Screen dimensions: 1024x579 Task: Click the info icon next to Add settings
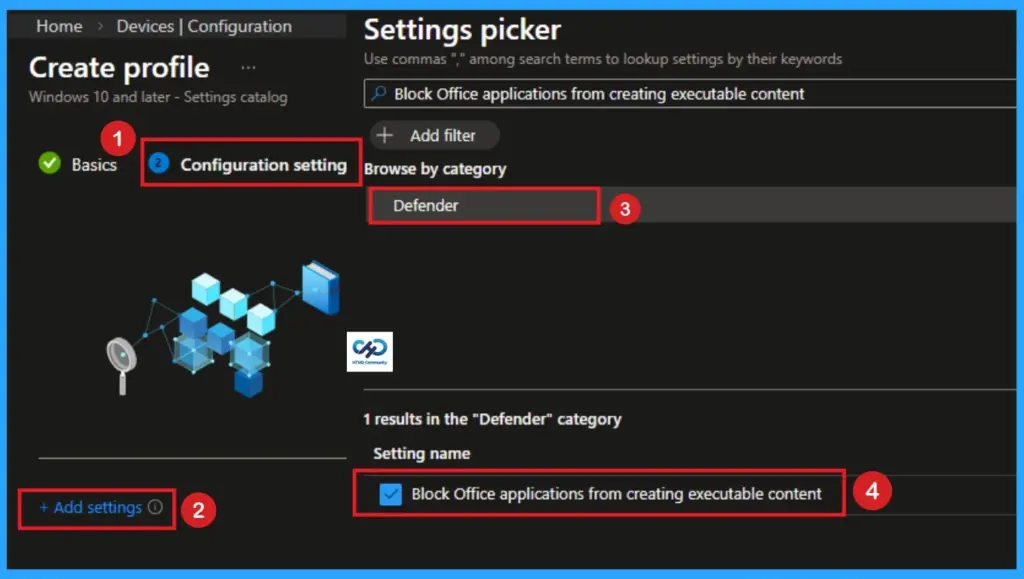pos(156,508)
